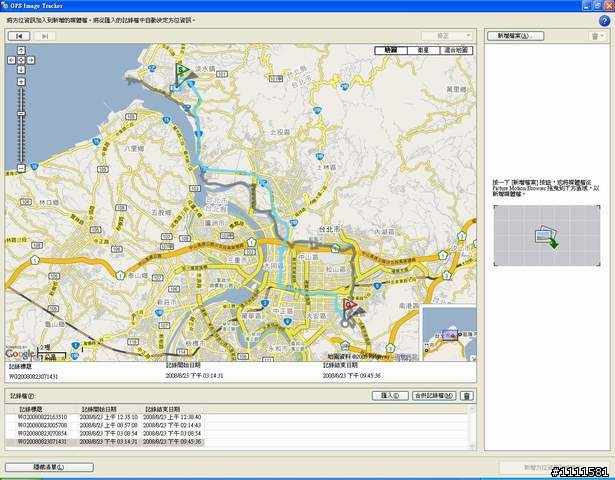Click the 新增方位資訊 button at bottom right
Image resolution: width=615 pixels, height=480 pixels.
(552, 467)
